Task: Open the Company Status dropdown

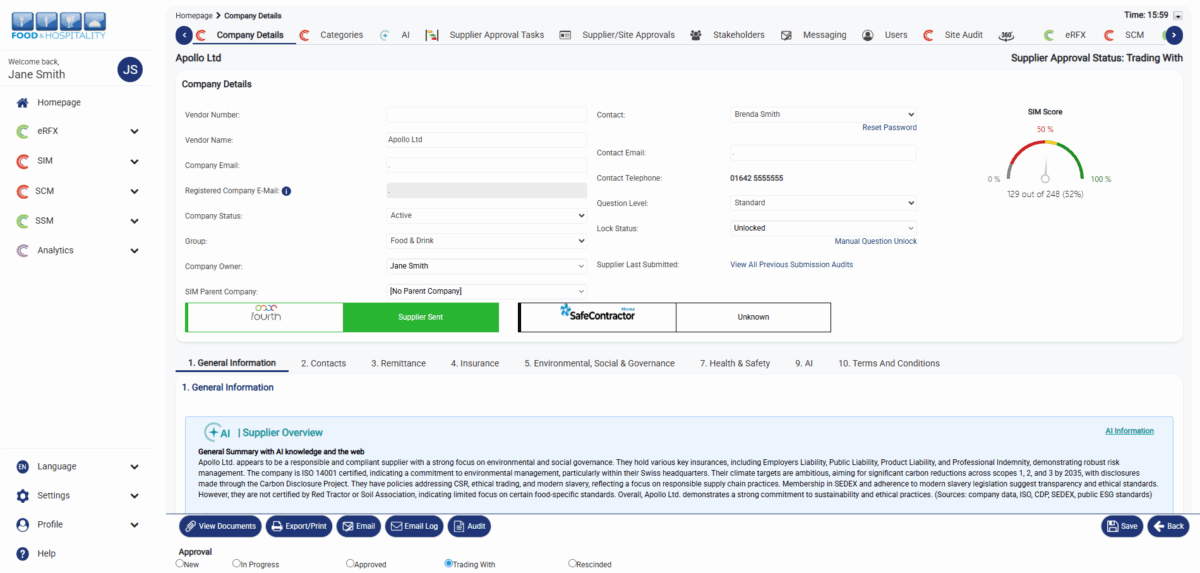Action: pos(487,215)
